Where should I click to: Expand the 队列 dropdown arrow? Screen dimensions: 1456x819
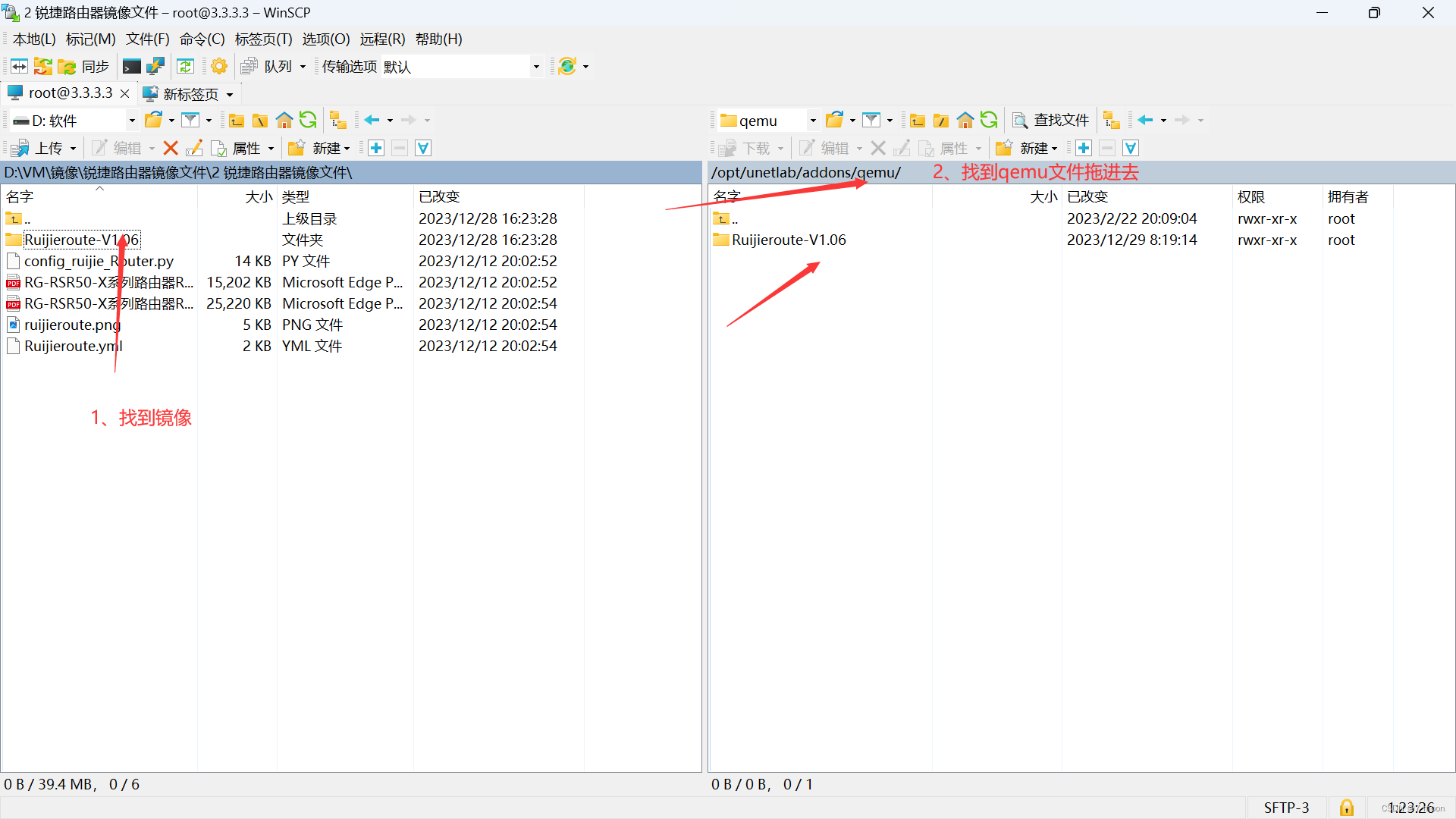[x=303, y=67]
